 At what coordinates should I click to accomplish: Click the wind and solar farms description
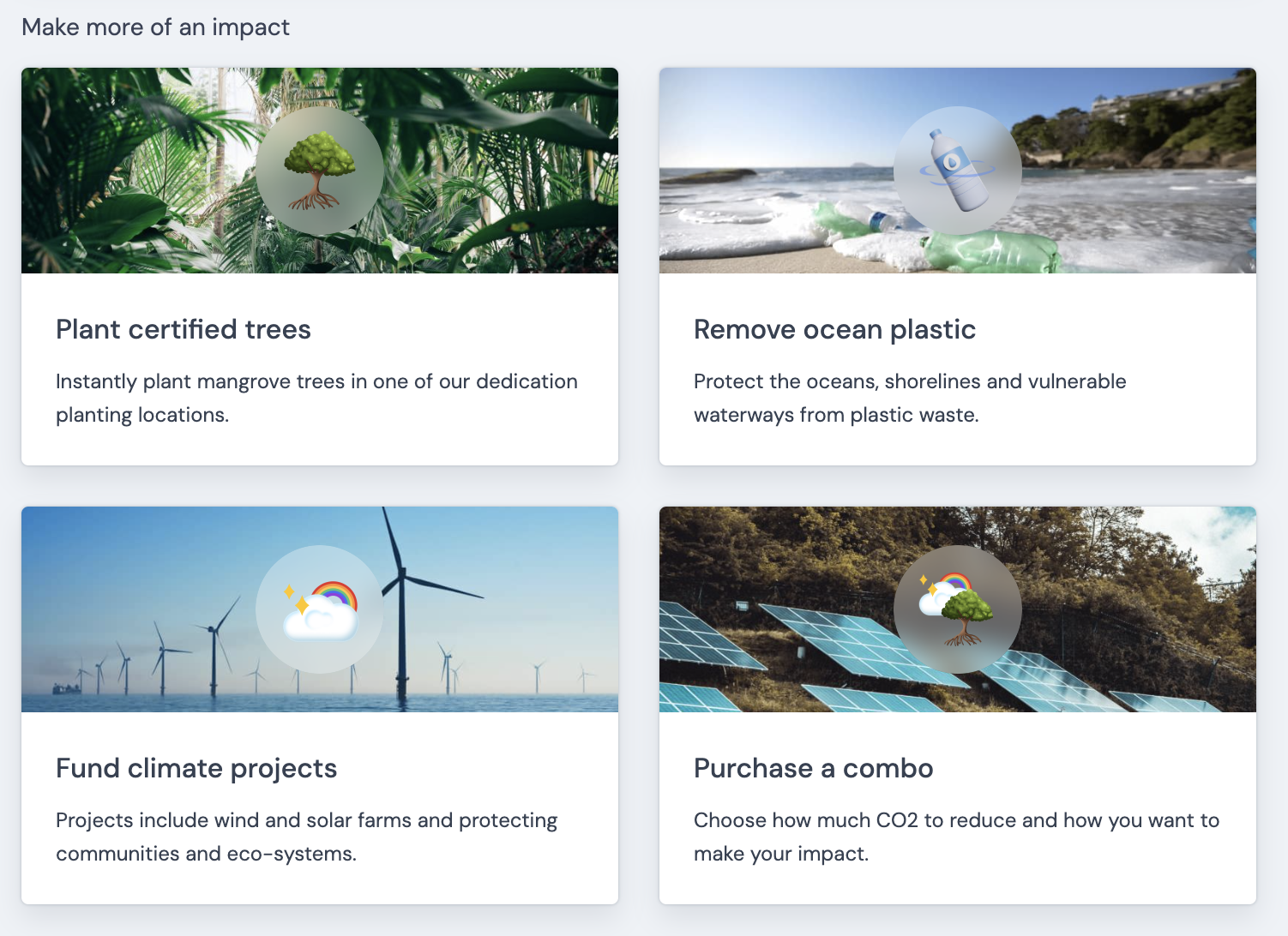(306, 837)
